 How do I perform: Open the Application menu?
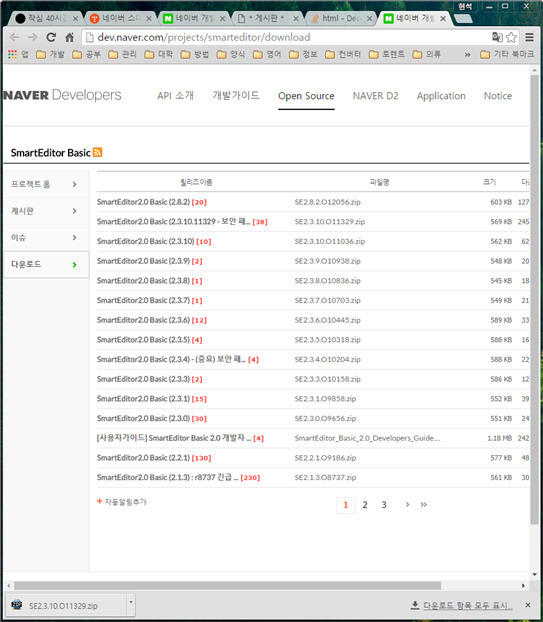pos(441,96)
